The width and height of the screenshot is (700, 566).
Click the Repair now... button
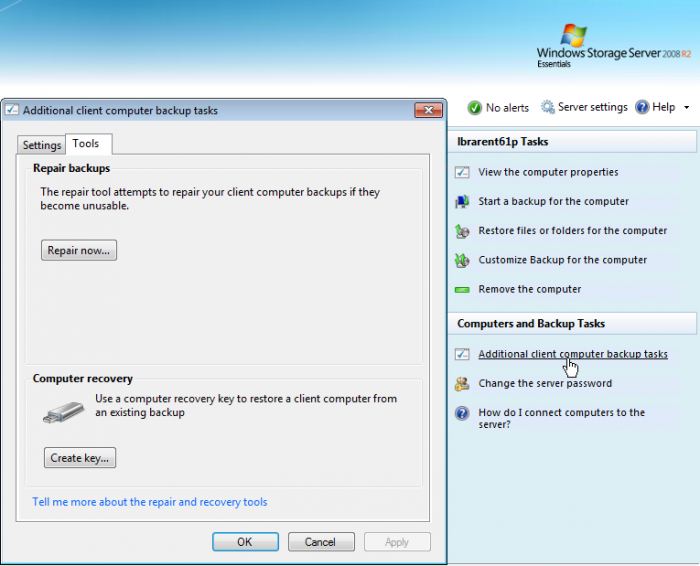pyautogui.click(x=79, y=250)
